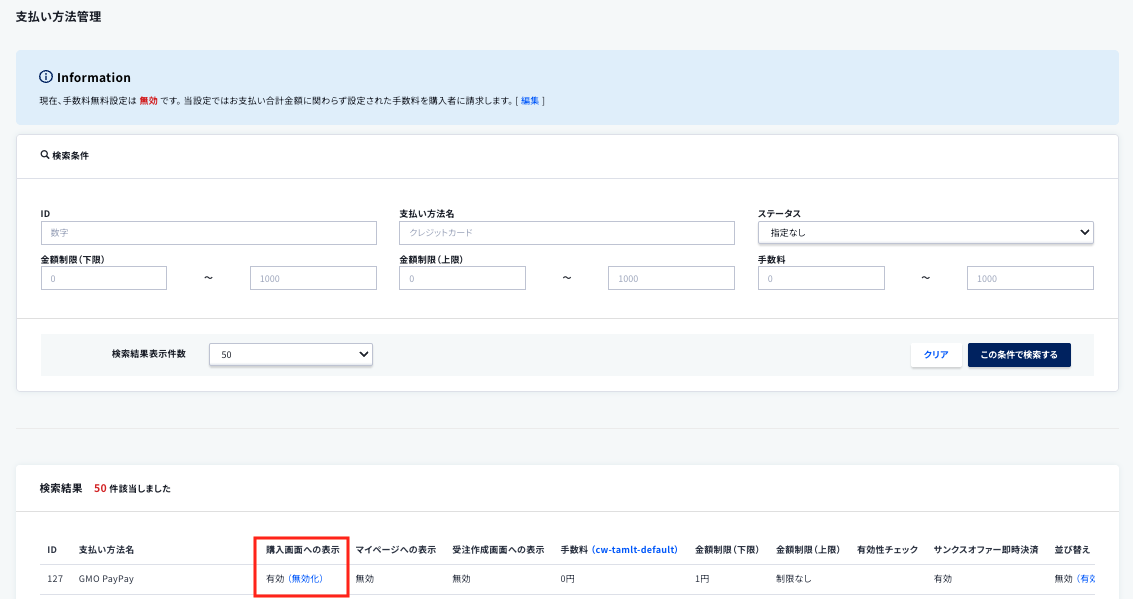The height and width of the screenshot is (599, 1133).
Task: Click the マイページへの表示 column header
Action: point(396,550)
